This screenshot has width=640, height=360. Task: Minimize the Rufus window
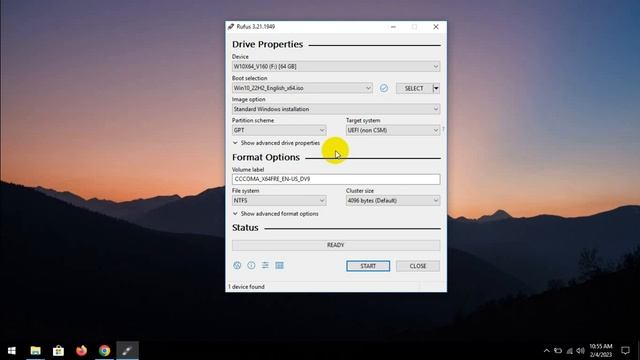[393, 27]
